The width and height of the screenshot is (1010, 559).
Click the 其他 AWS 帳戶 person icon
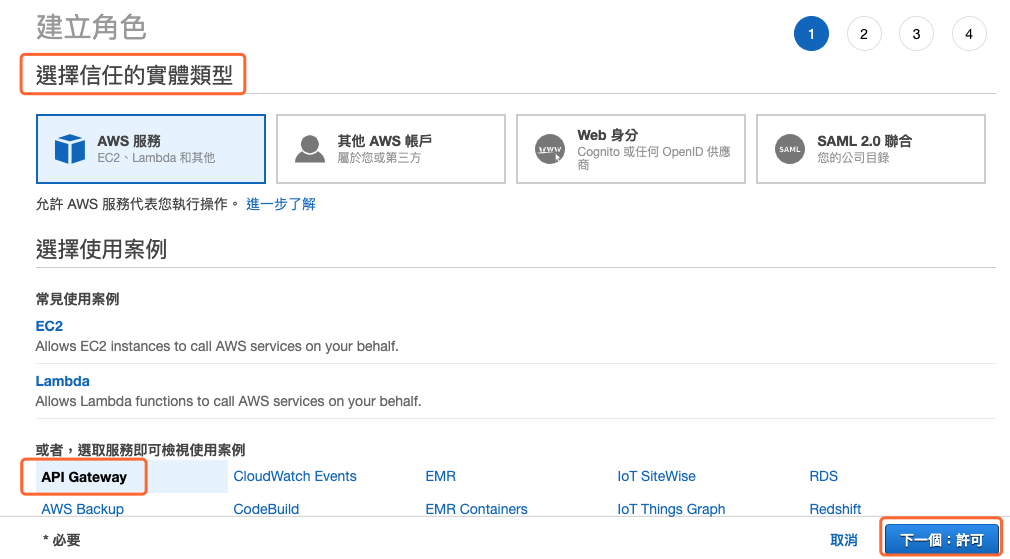pos(310,149)
